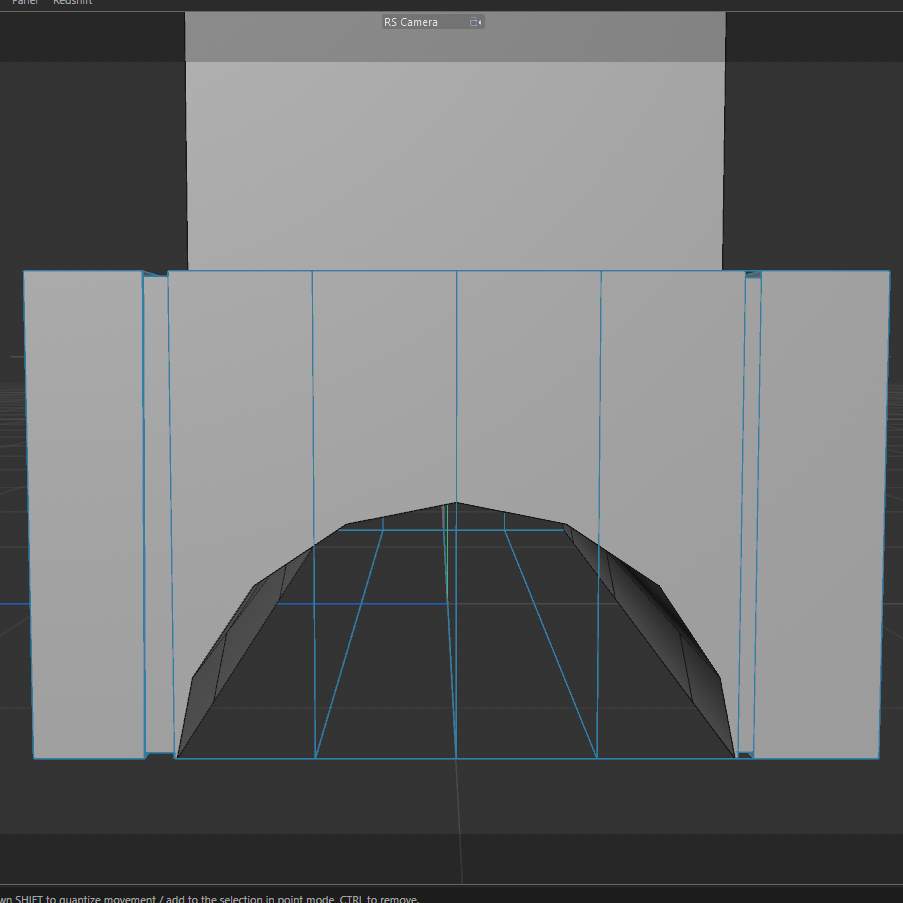
Task: Select the left outer pillar face
Action: coord(84,510)
